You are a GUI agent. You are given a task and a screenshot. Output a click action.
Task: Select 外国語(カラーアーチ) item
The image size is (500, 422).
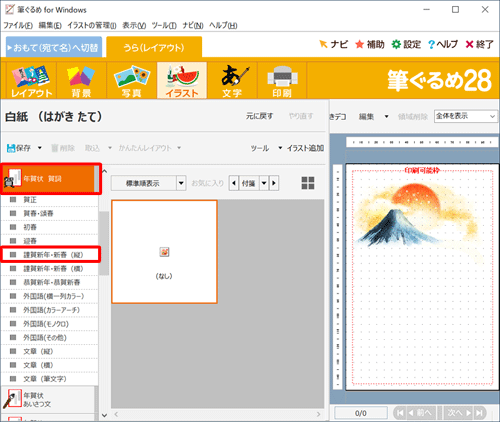pyautogui.click(x=50, y=310)
